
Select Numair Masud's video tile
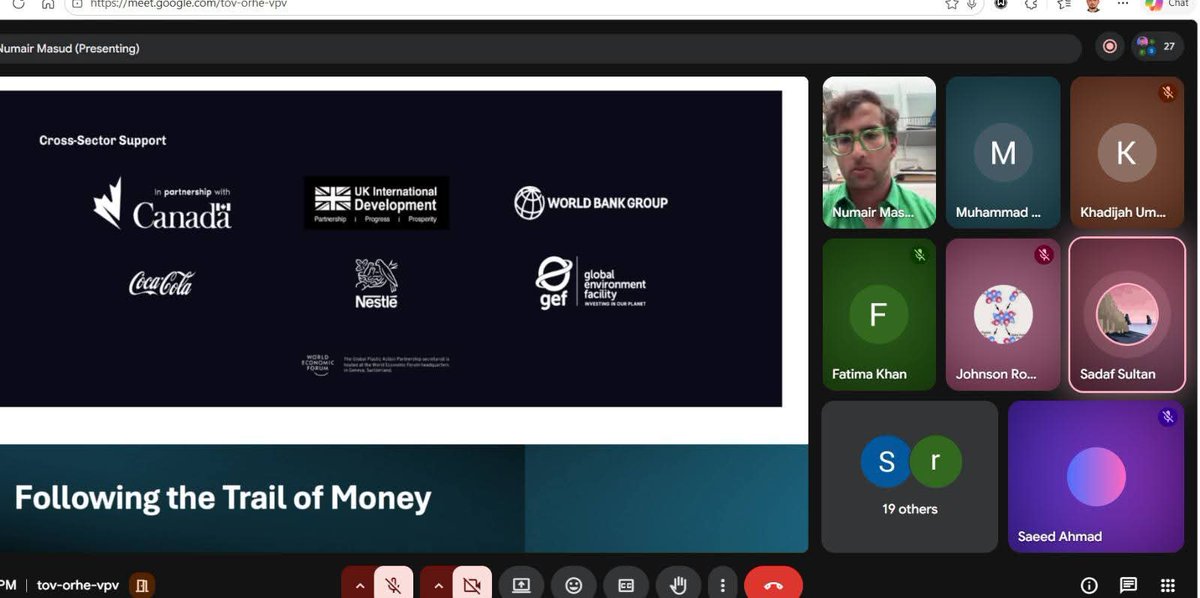coord(879,152)
